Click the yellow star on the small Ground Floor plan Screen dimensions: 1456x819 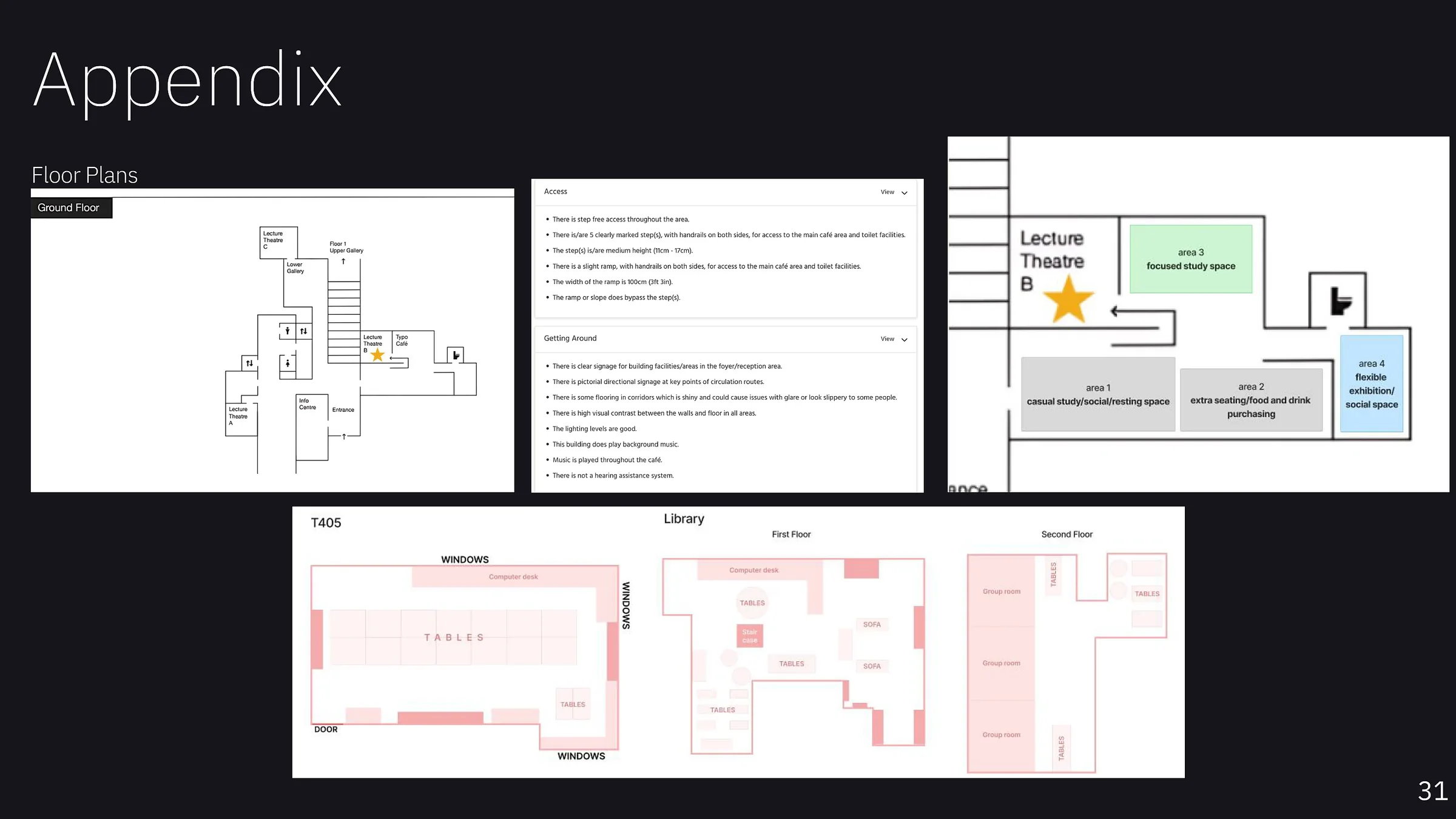click(377, 355)
